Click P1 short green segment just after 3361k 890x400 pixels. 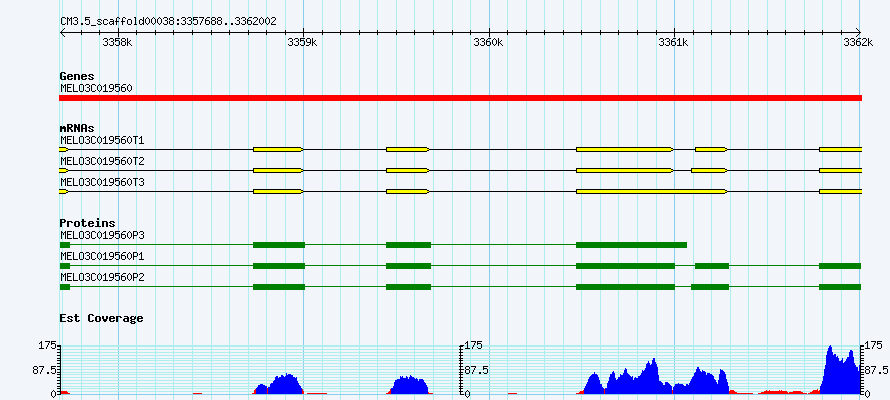click(x=712, y=266)
